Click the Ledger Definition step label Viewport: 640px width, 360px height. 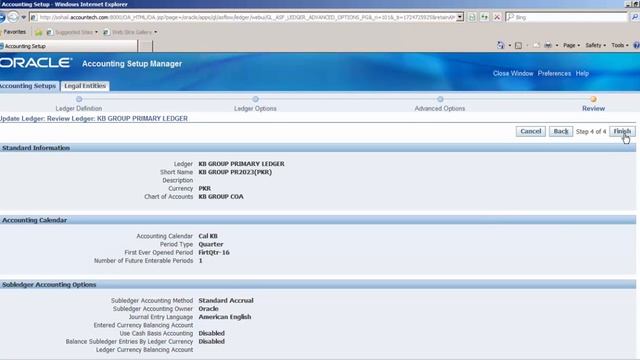tap(79, 109)
